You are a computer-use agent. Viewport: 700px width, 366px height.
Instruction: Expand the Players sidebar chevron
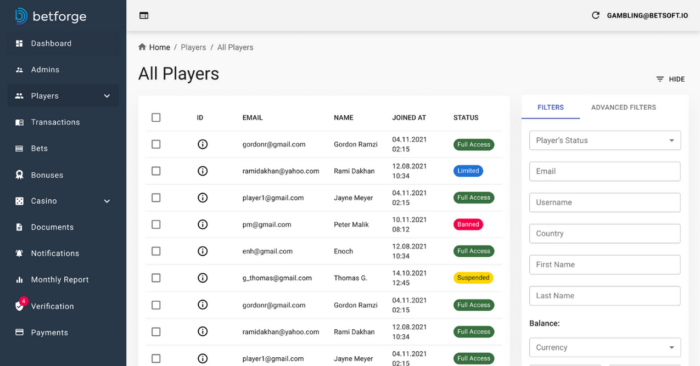pyautogui.click(x=107, y=96)
